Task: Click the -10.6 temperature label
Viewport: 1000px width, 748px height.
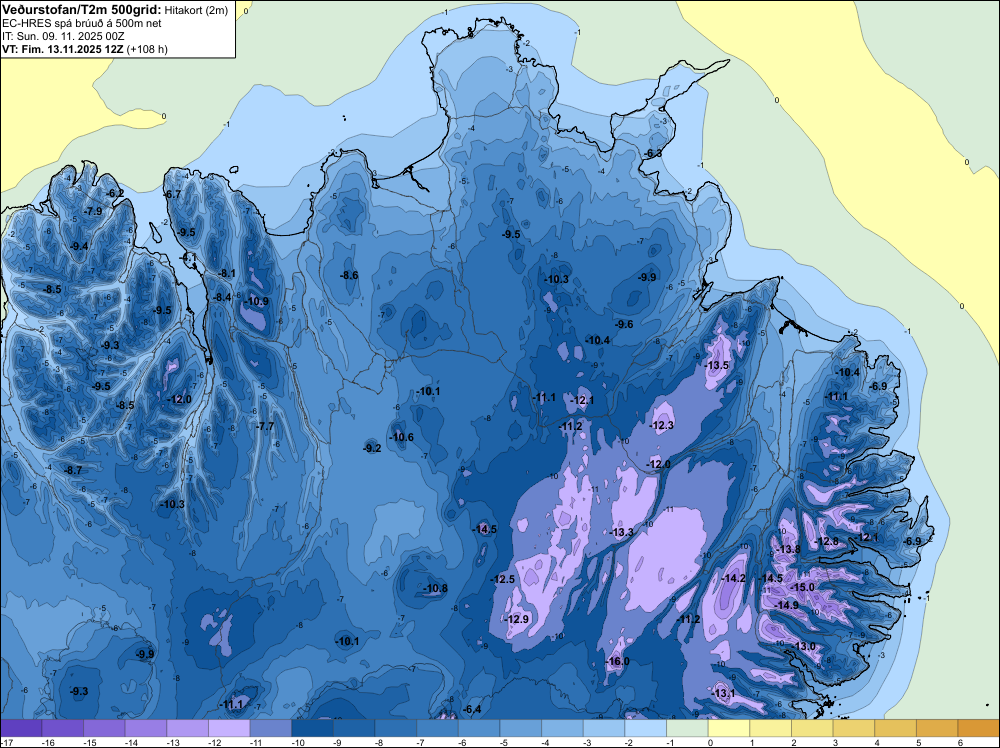Action: [x=402, y=437]
